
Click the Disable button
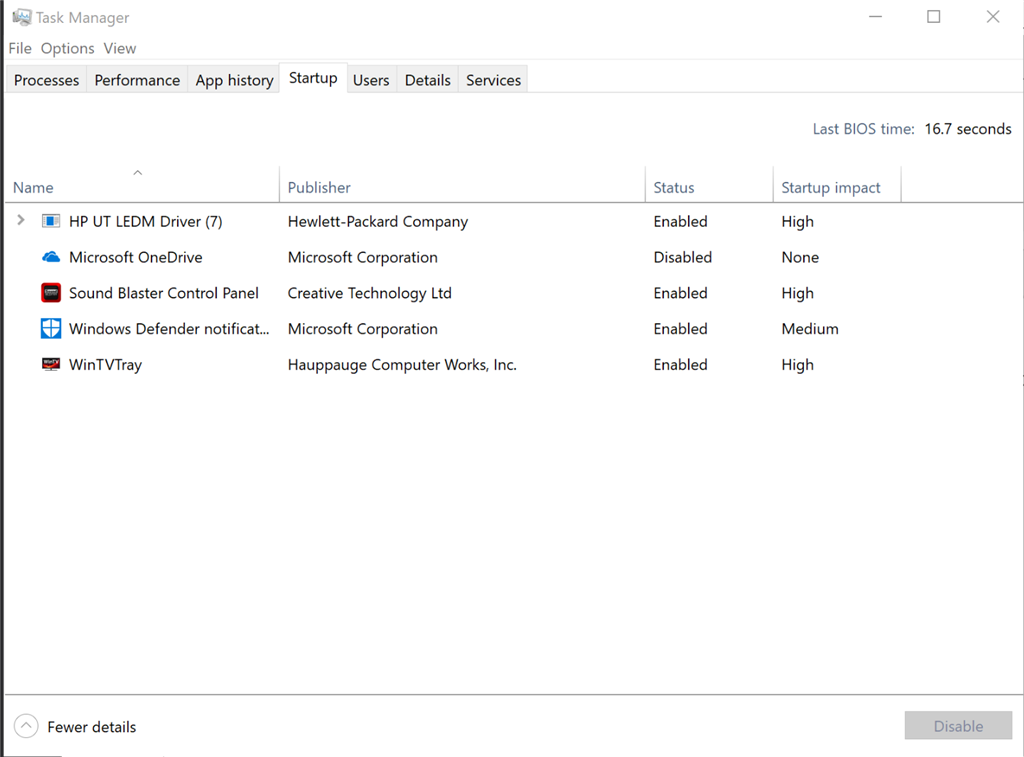(958, 726)
